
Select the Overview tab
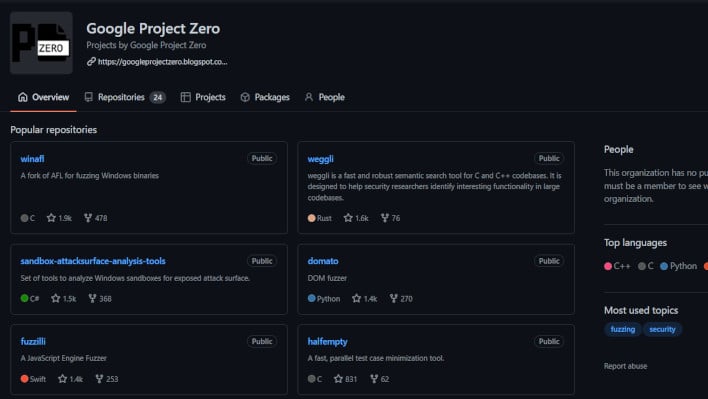(x=43, y=97)
